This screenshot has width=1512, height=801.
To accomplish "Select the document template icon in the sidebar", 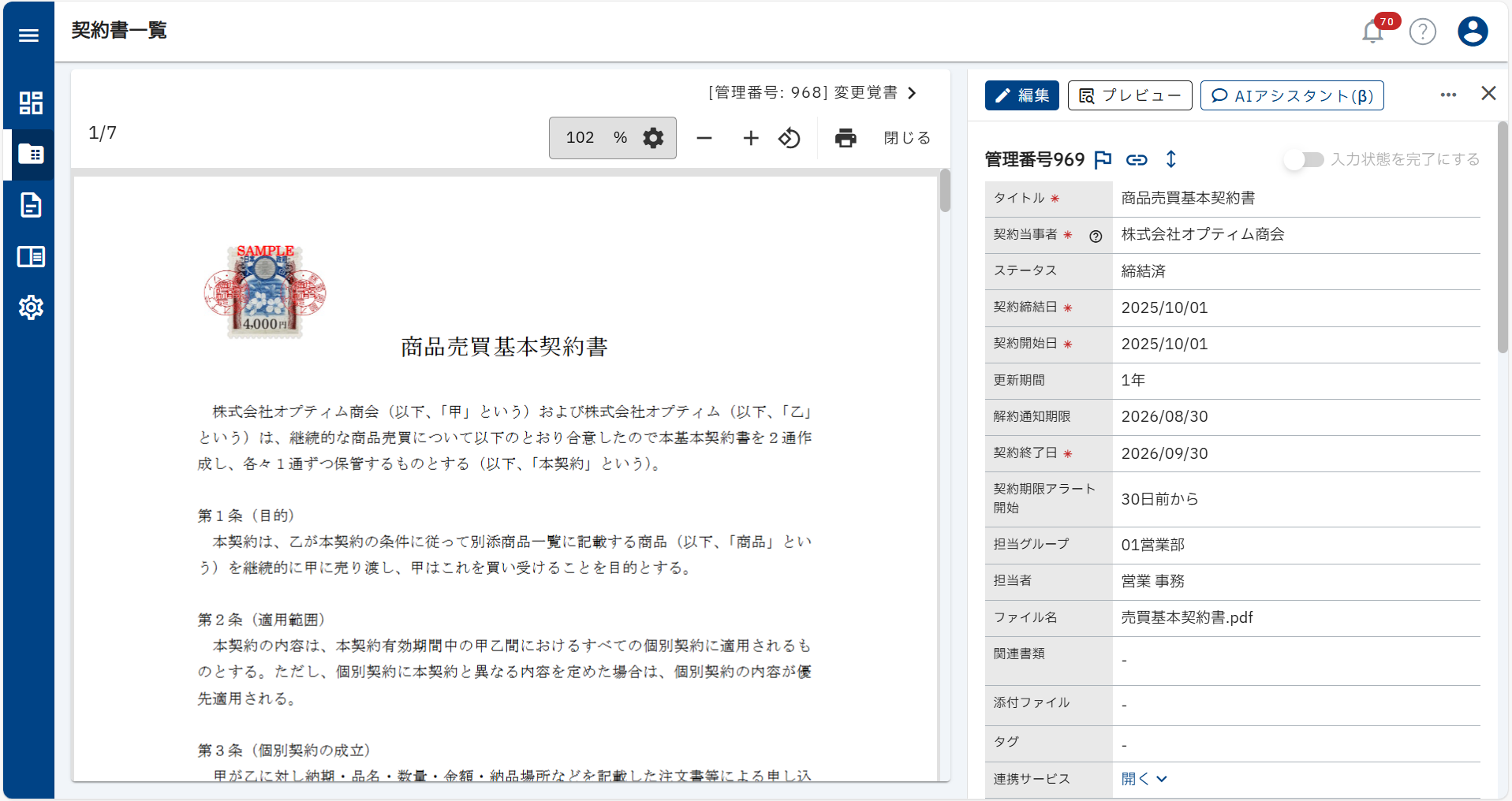I will coord(31,205).
